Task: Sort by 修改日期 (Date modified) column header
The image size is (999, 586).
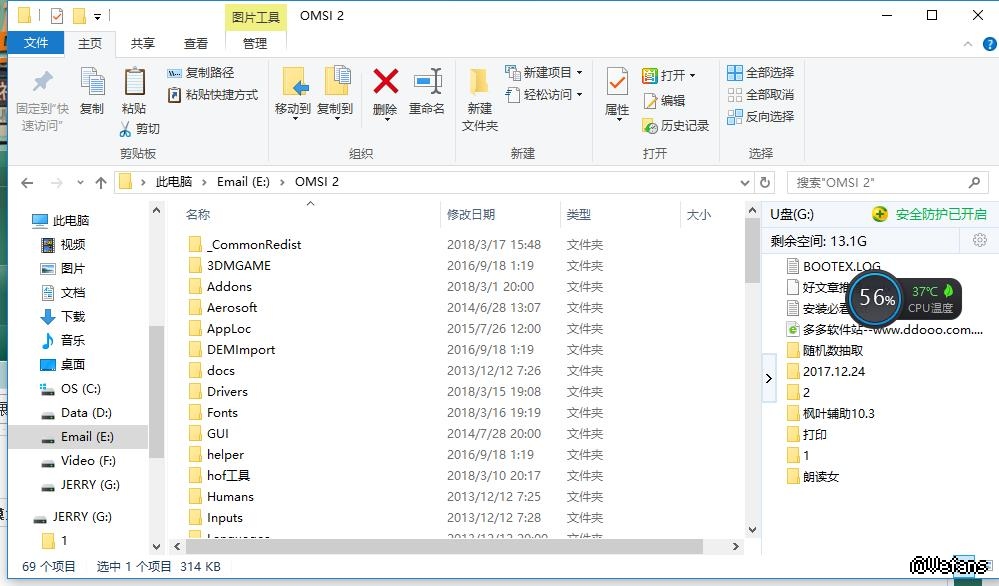Action: click(x=471, y=215)
